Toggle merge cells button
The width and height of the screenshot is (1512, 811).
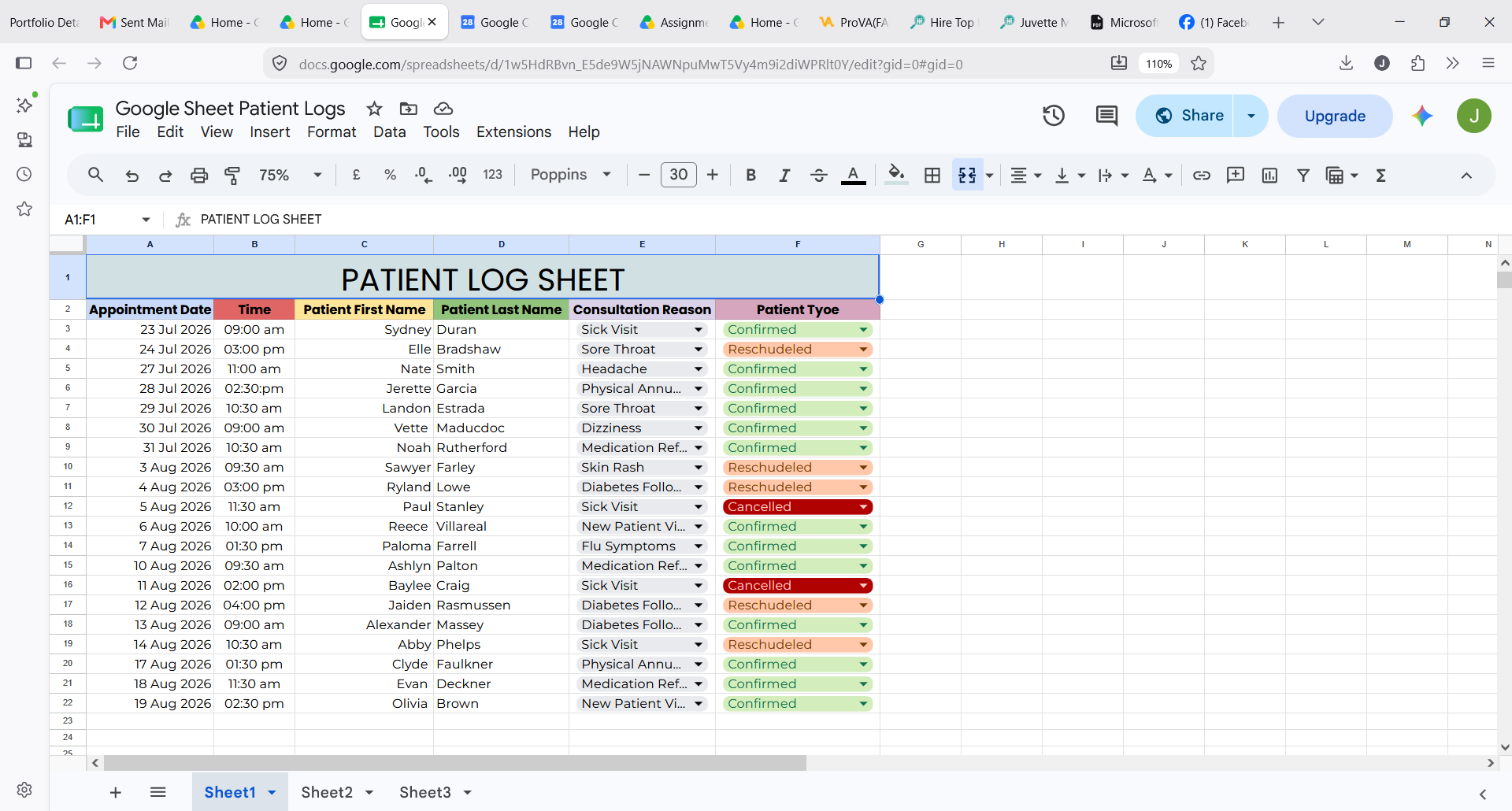click(x=967, y=175)
